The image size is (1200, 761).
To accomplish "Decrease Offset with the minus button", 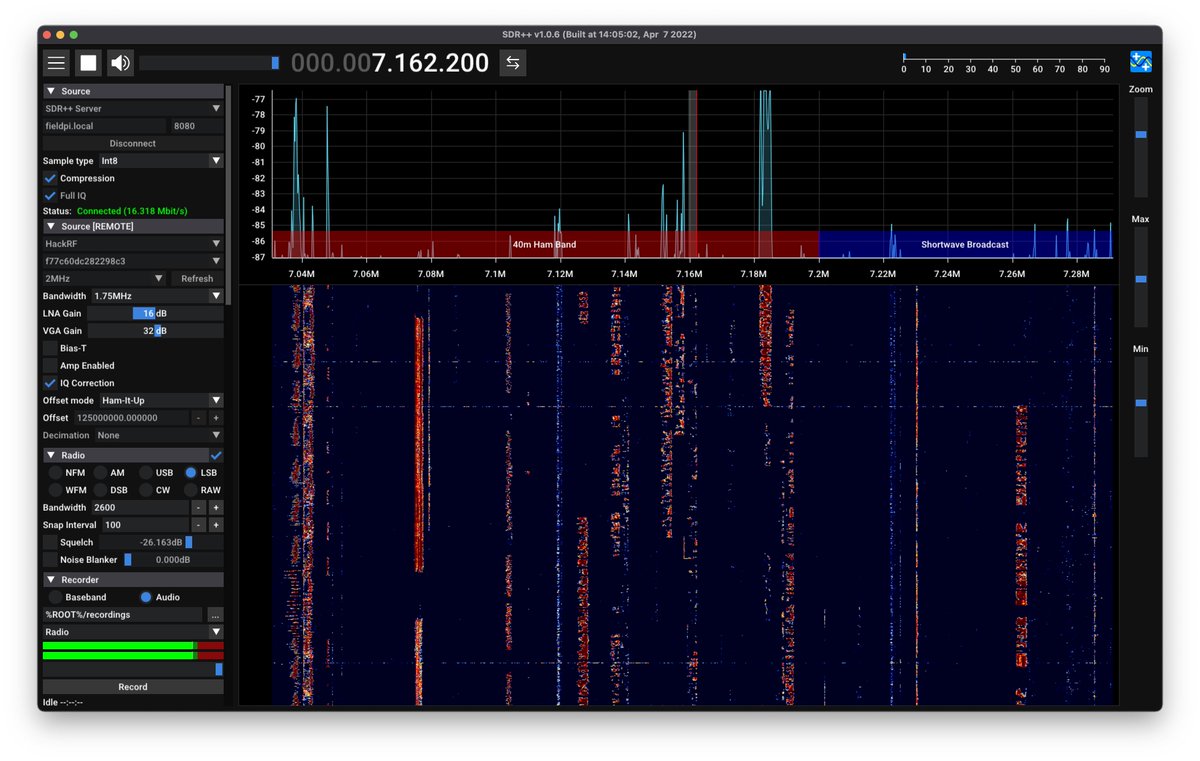I will coord(199,418).
